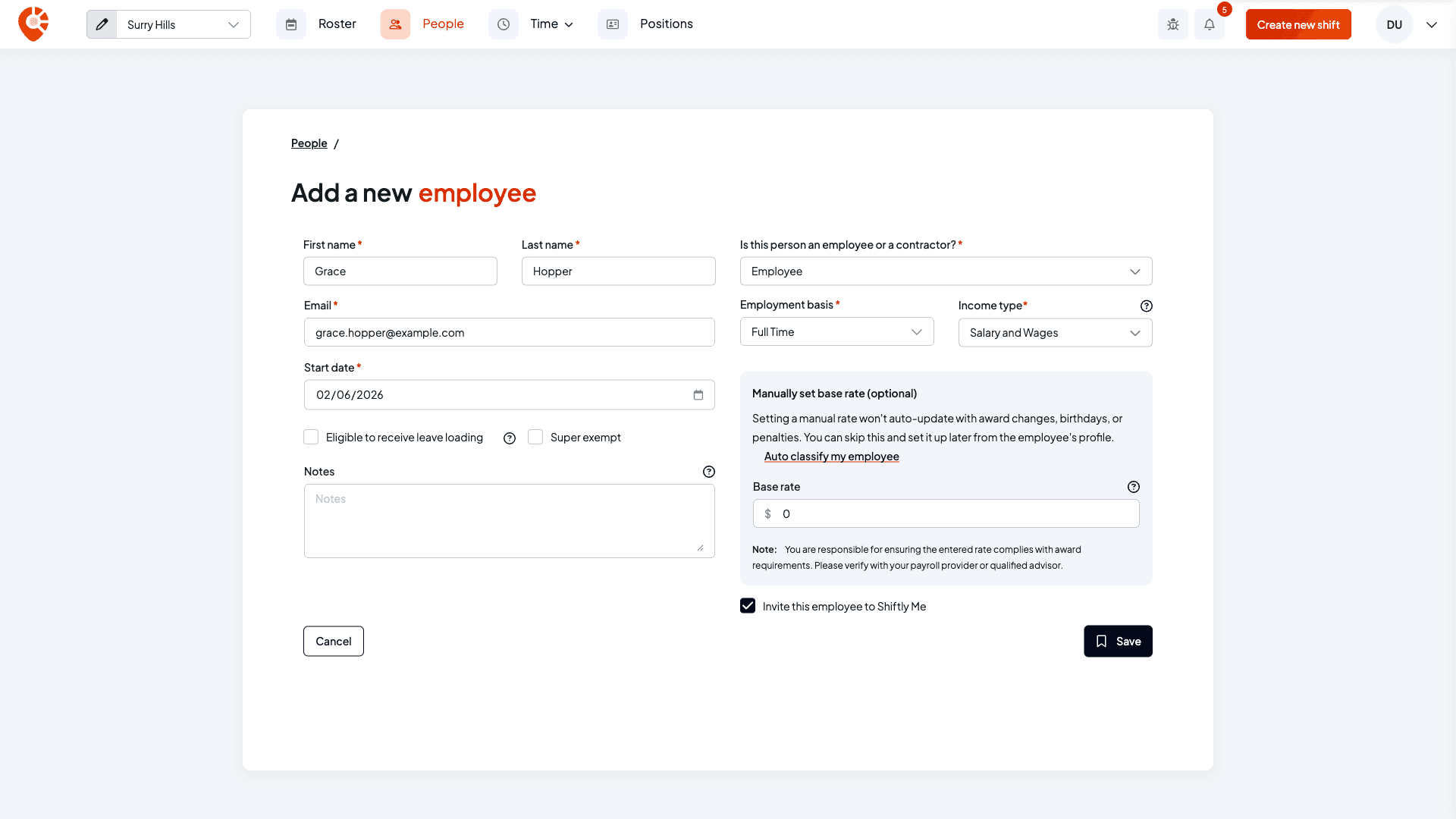Open the employee or contractor dropdown

[946, 271]
